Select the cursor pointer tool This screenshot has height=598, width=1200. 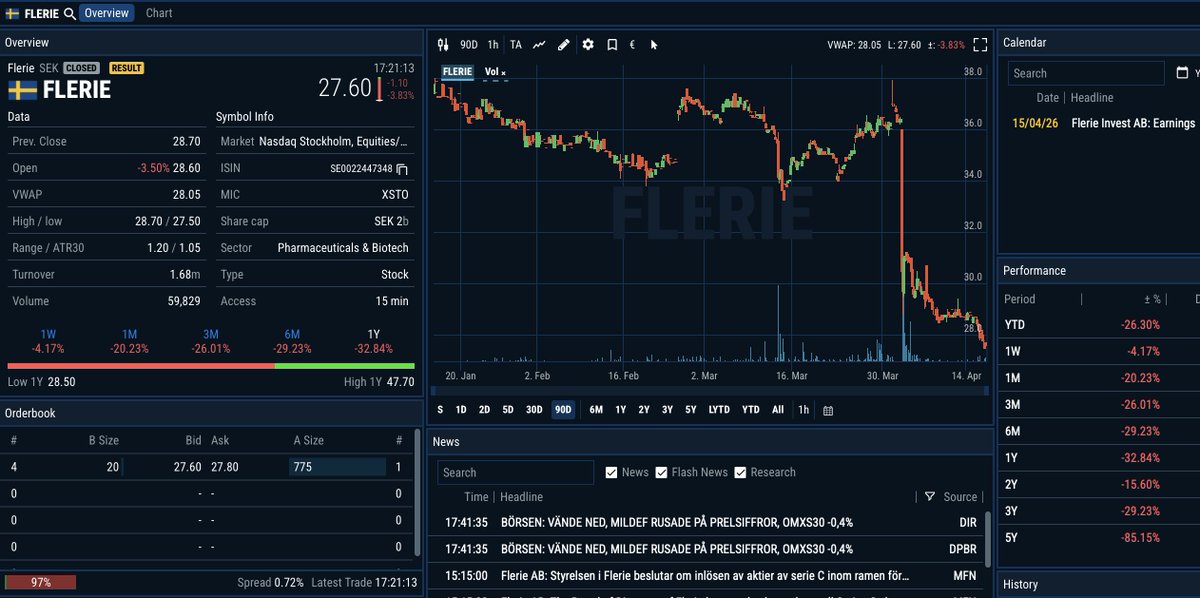654,44
